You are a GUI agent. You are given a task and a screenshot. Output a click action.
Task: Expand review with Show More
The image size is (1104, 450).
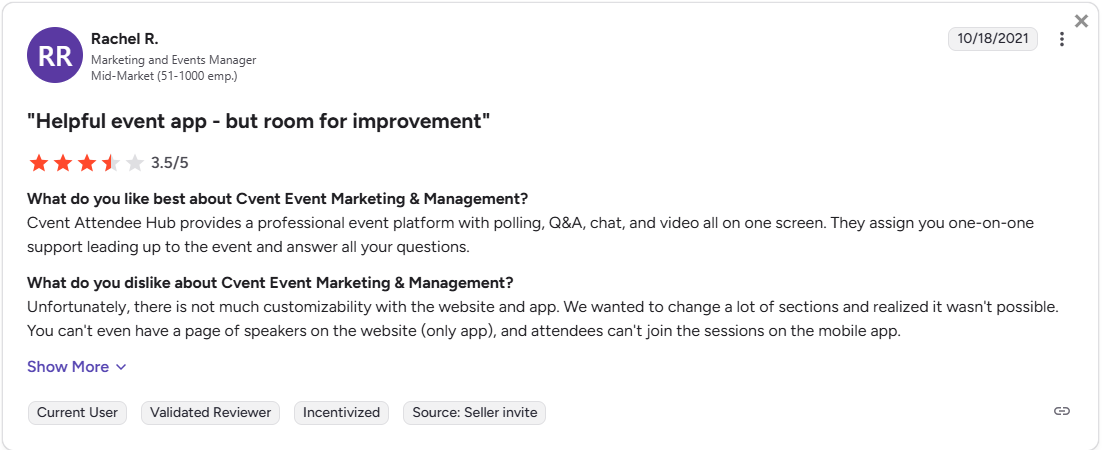pyautogui.click(x=68, y=367)
